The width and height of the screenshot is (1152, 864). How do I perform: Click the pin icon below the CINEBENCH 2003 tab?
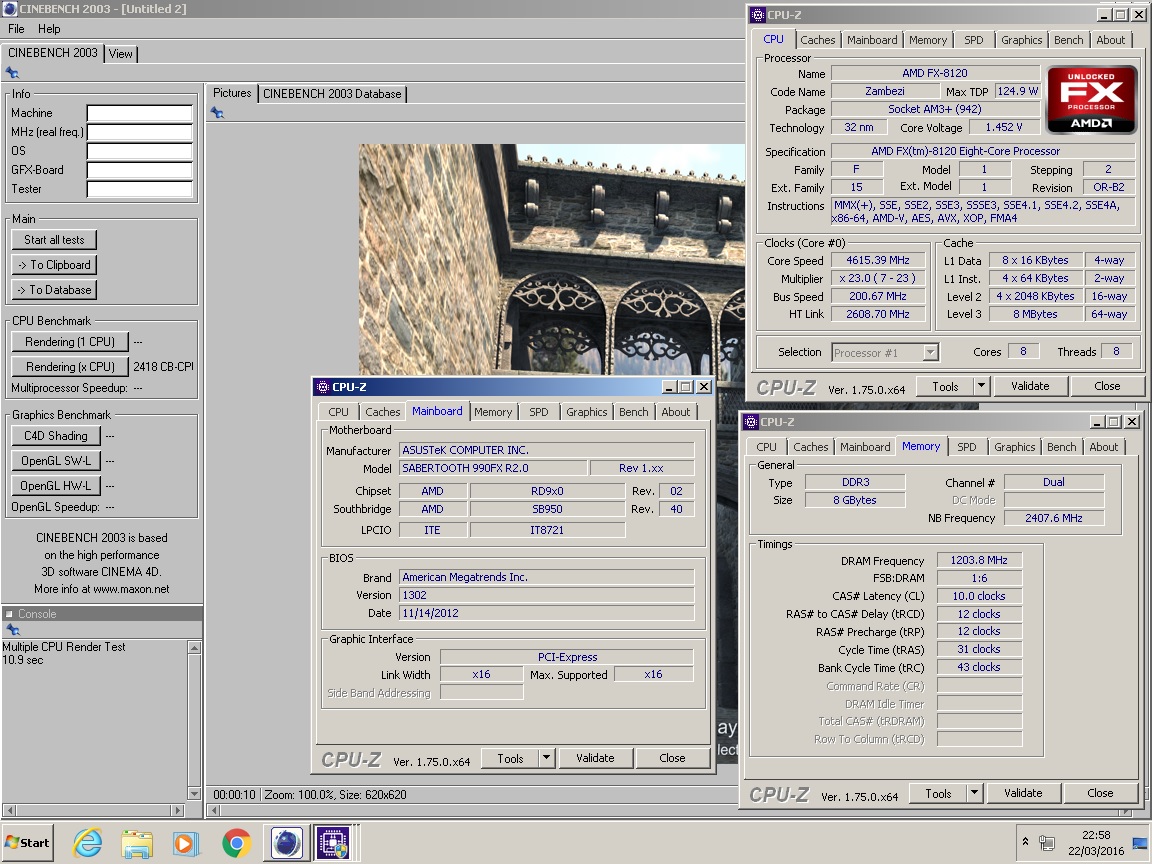pos(12,73)
